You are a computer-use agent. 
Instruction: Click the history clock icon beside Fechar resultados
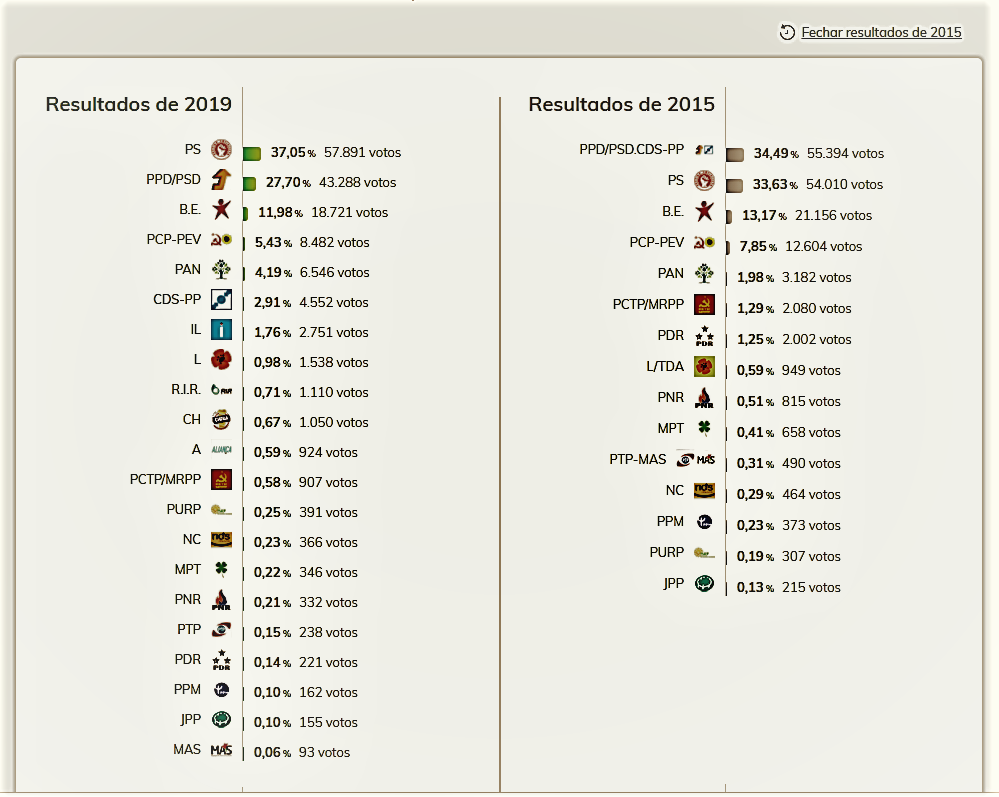pyautogui.click(x=787, y=33)
